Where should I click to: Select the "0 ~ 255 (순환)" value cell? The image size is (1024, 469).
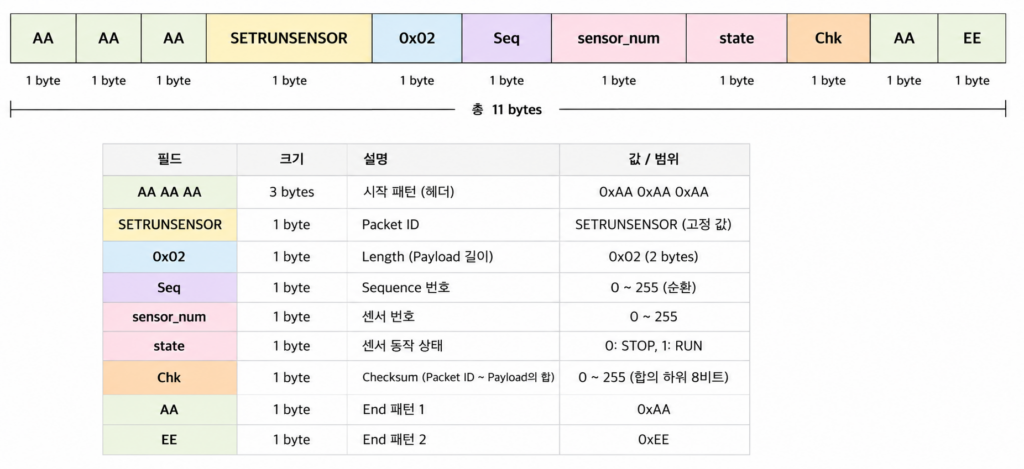[654, 287]
